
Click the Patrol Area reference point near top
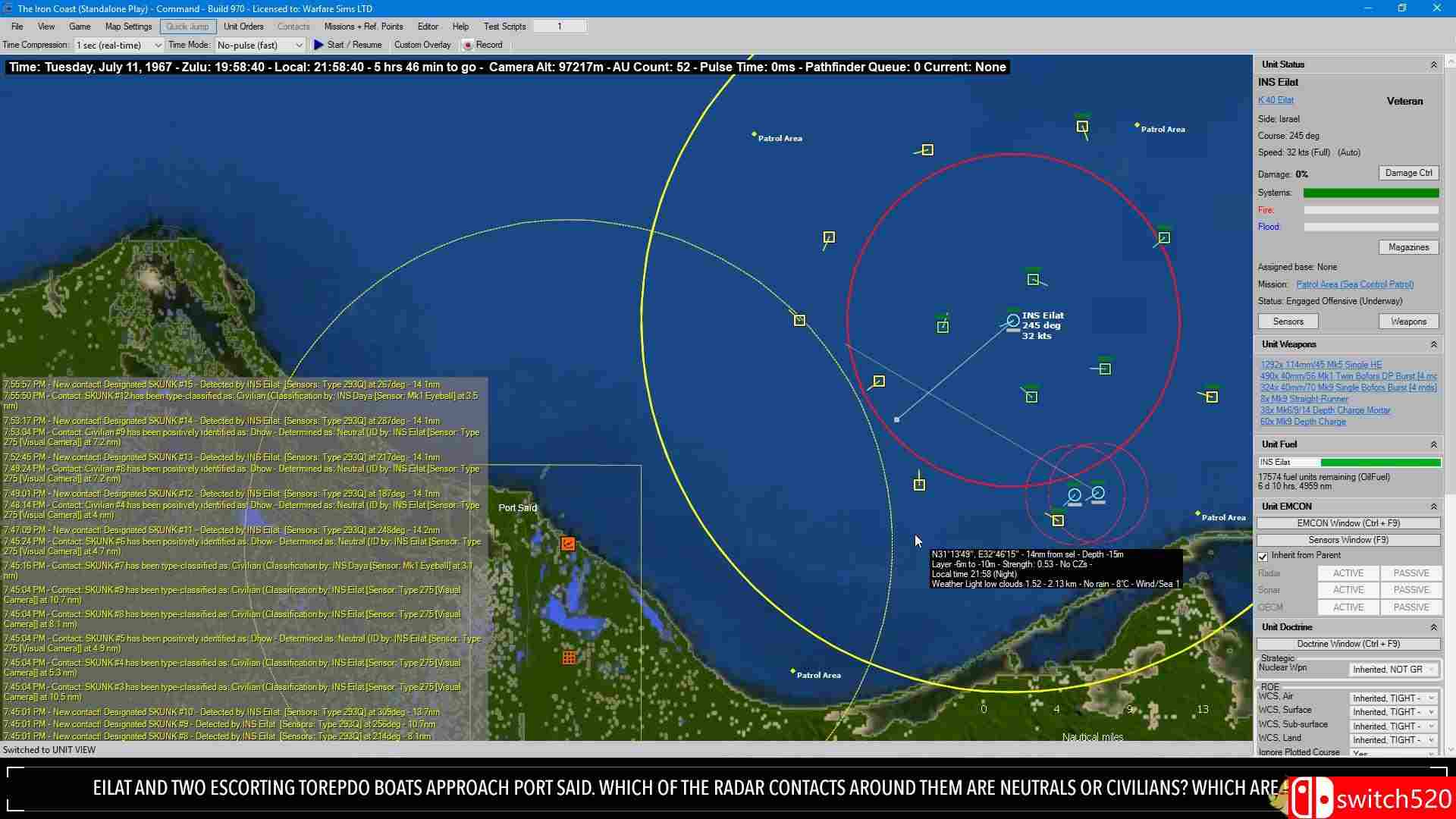point(754,134)
